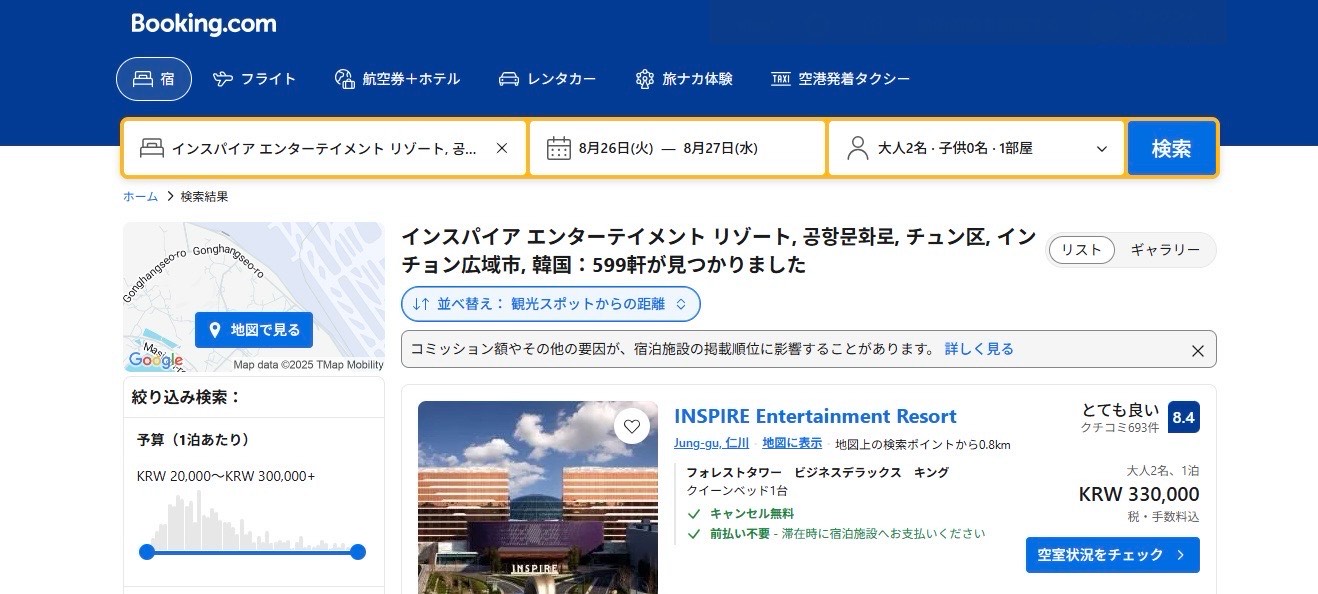Click the Booking.com logo
1318x594 pixels.
204,24
